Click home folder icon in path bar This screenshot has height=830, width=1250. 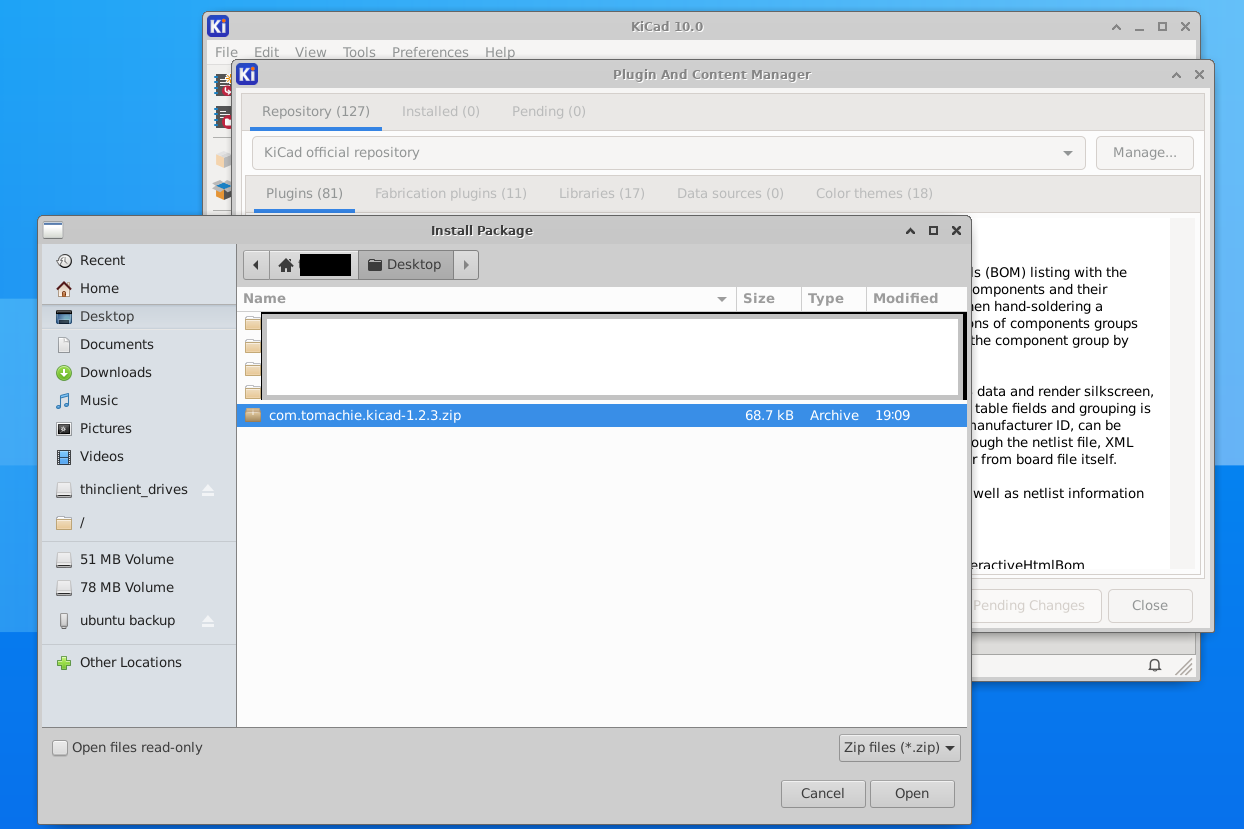[286, 265]
